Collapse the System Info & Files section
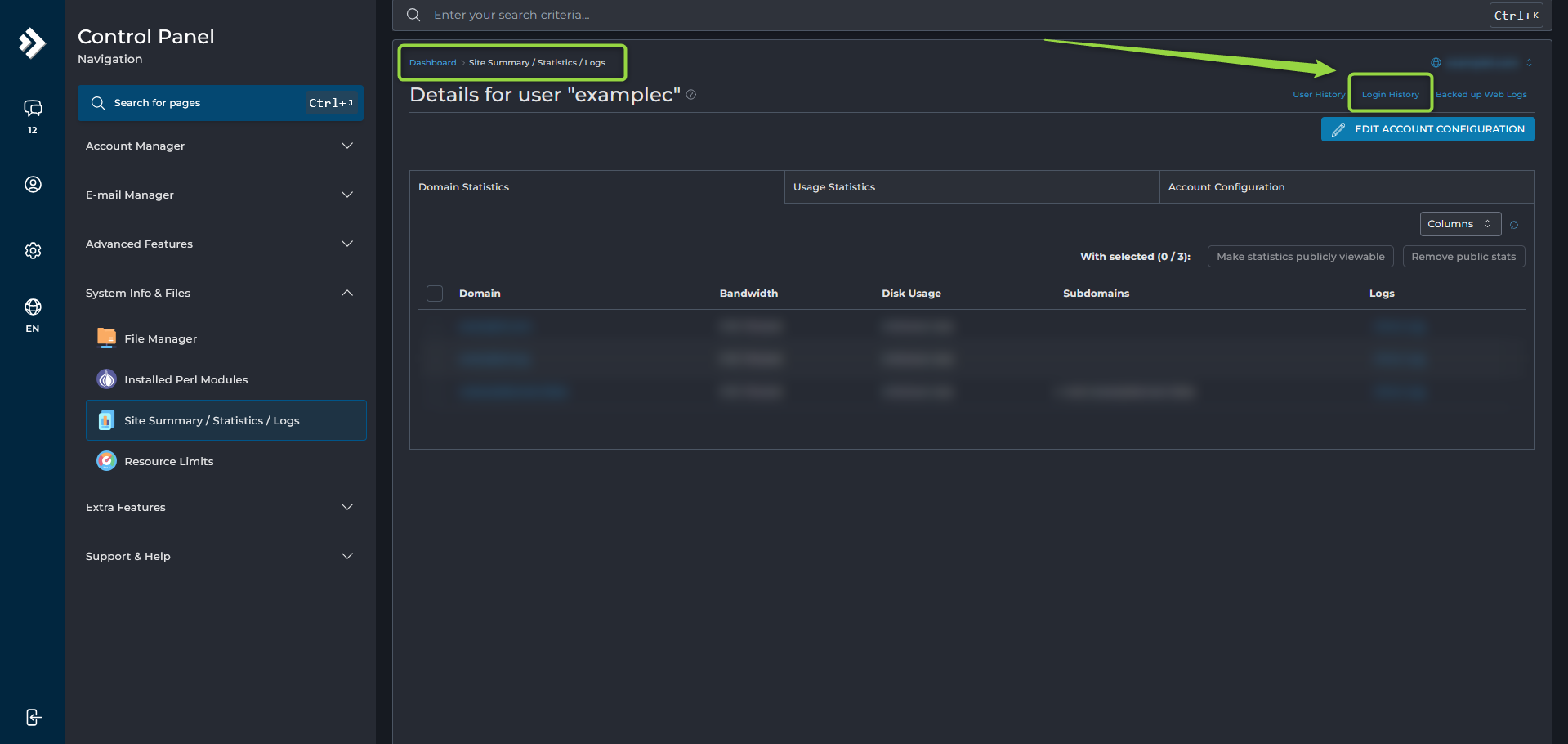Viewport: 1568px width, 744px height. click(221, 293)
